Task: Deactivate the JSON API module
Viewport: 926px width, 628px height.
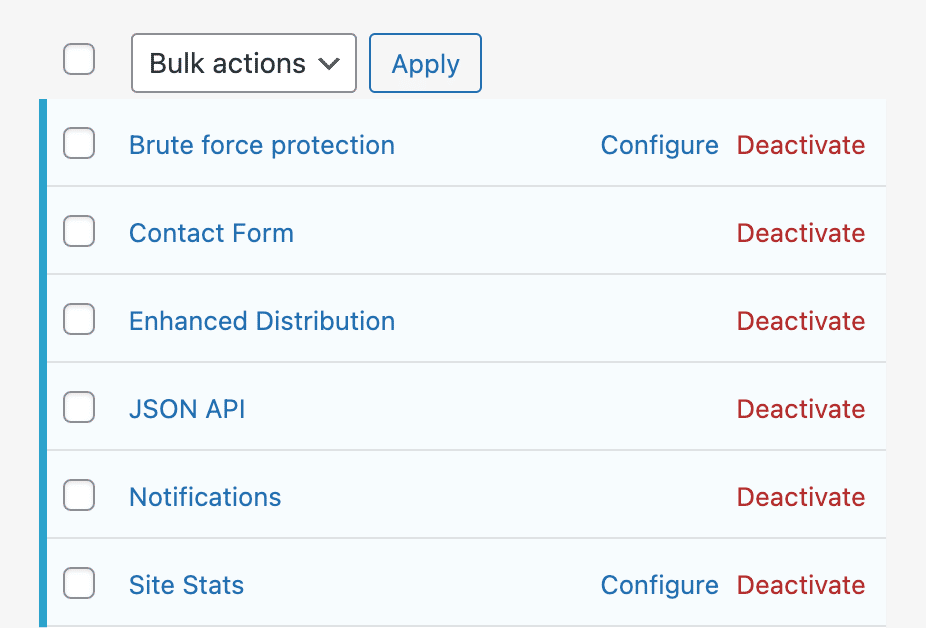Action: pyautogui.click(x=800, y=409)
